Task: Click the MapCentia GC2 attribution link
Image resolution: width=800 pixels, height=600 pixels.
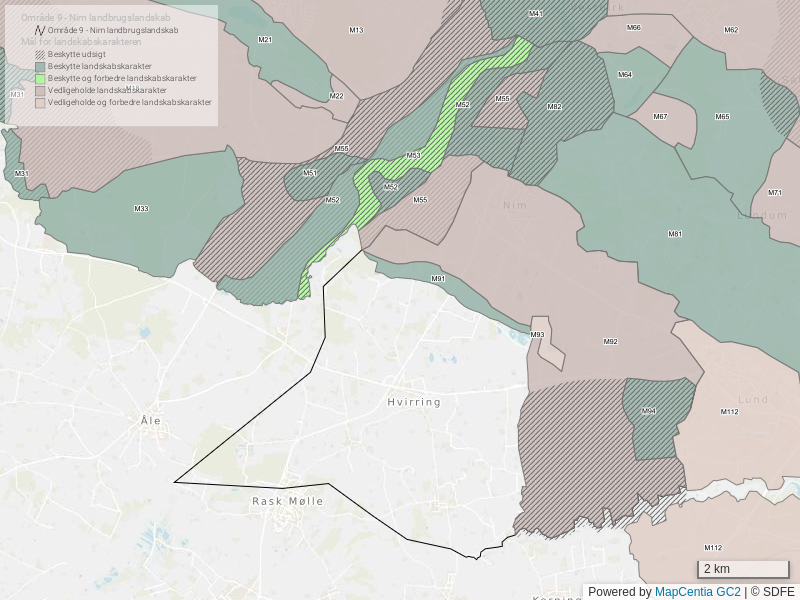Action: [x=697, y=592]
